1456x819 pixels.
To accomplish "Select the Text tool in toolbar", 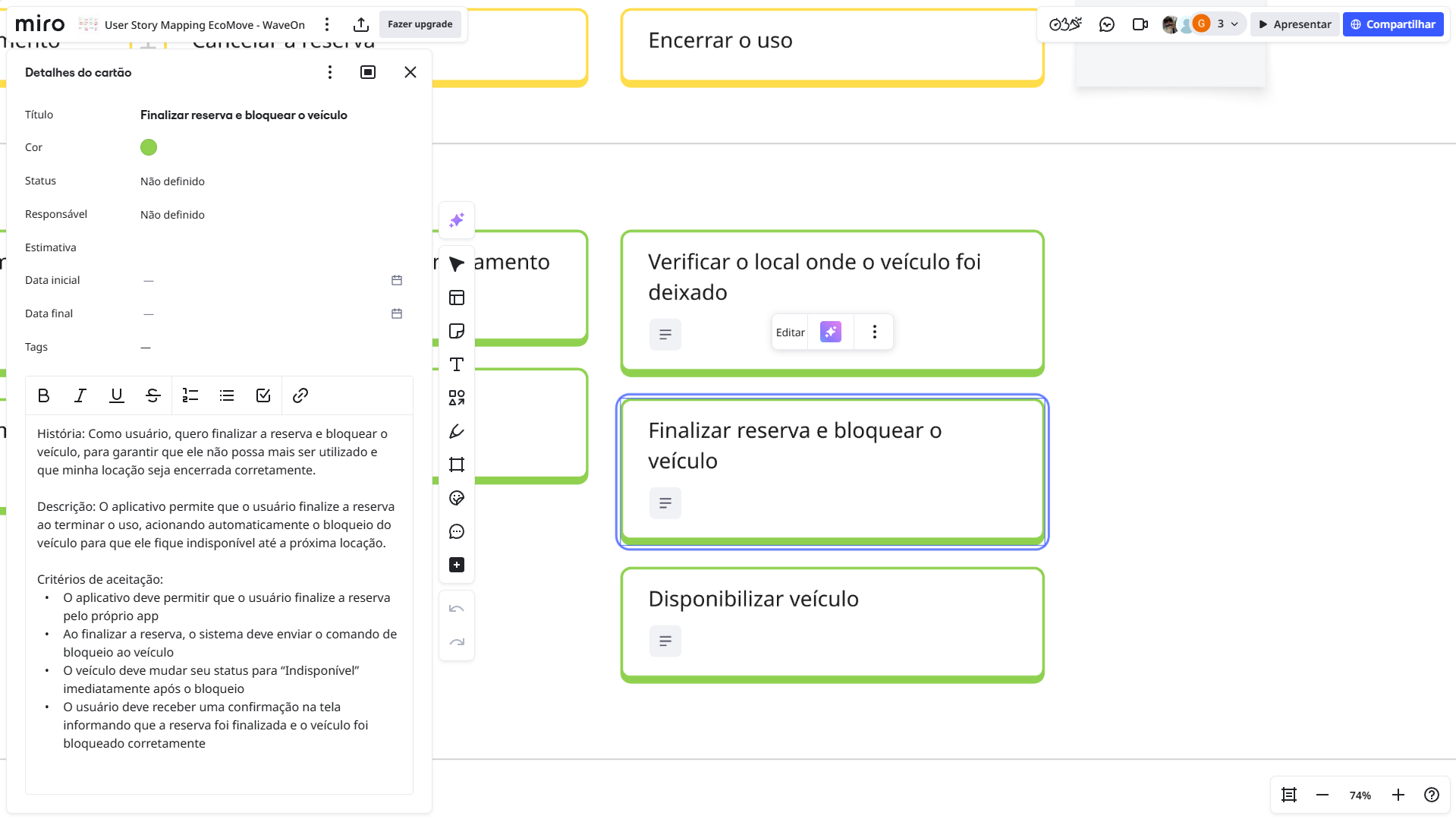I will tap(456, 364).
